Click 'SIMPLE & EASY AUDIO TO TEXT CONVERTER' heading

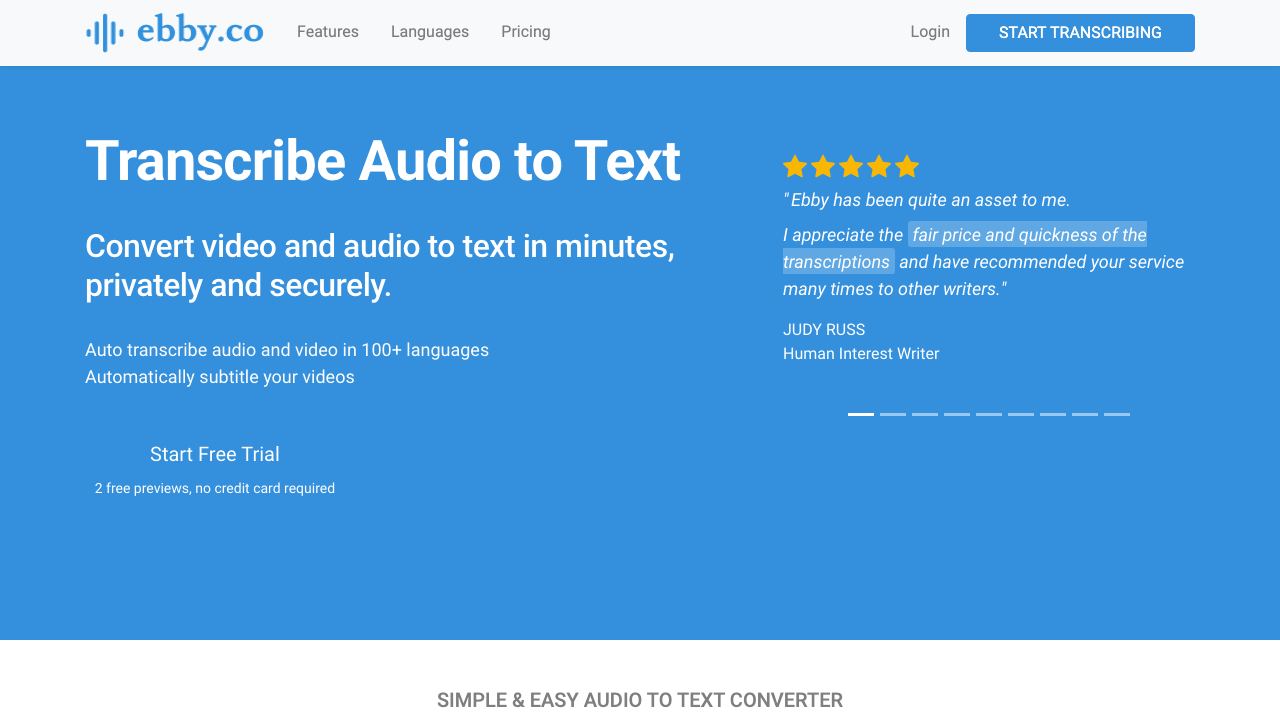coord(640,700)
